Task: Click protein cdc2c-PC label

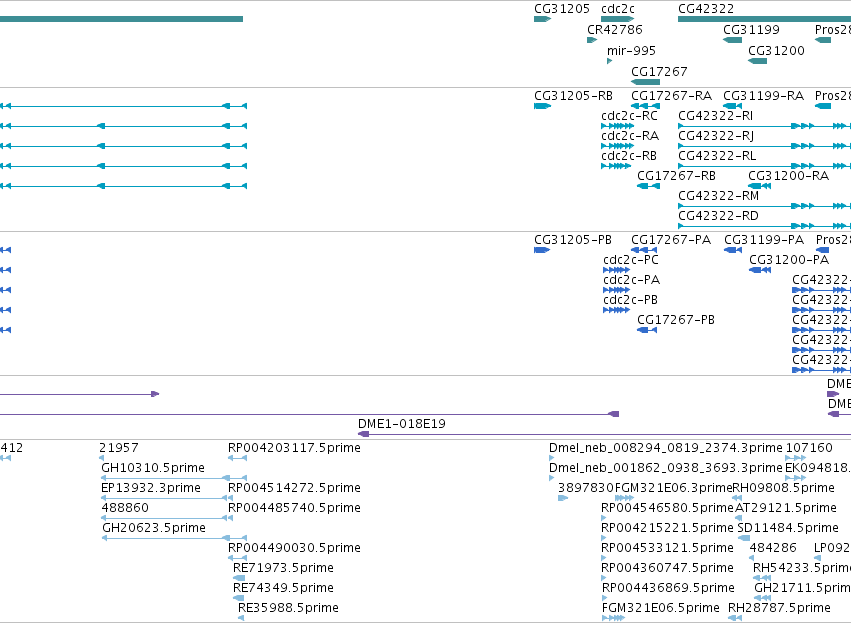Action: pos(631,260)
